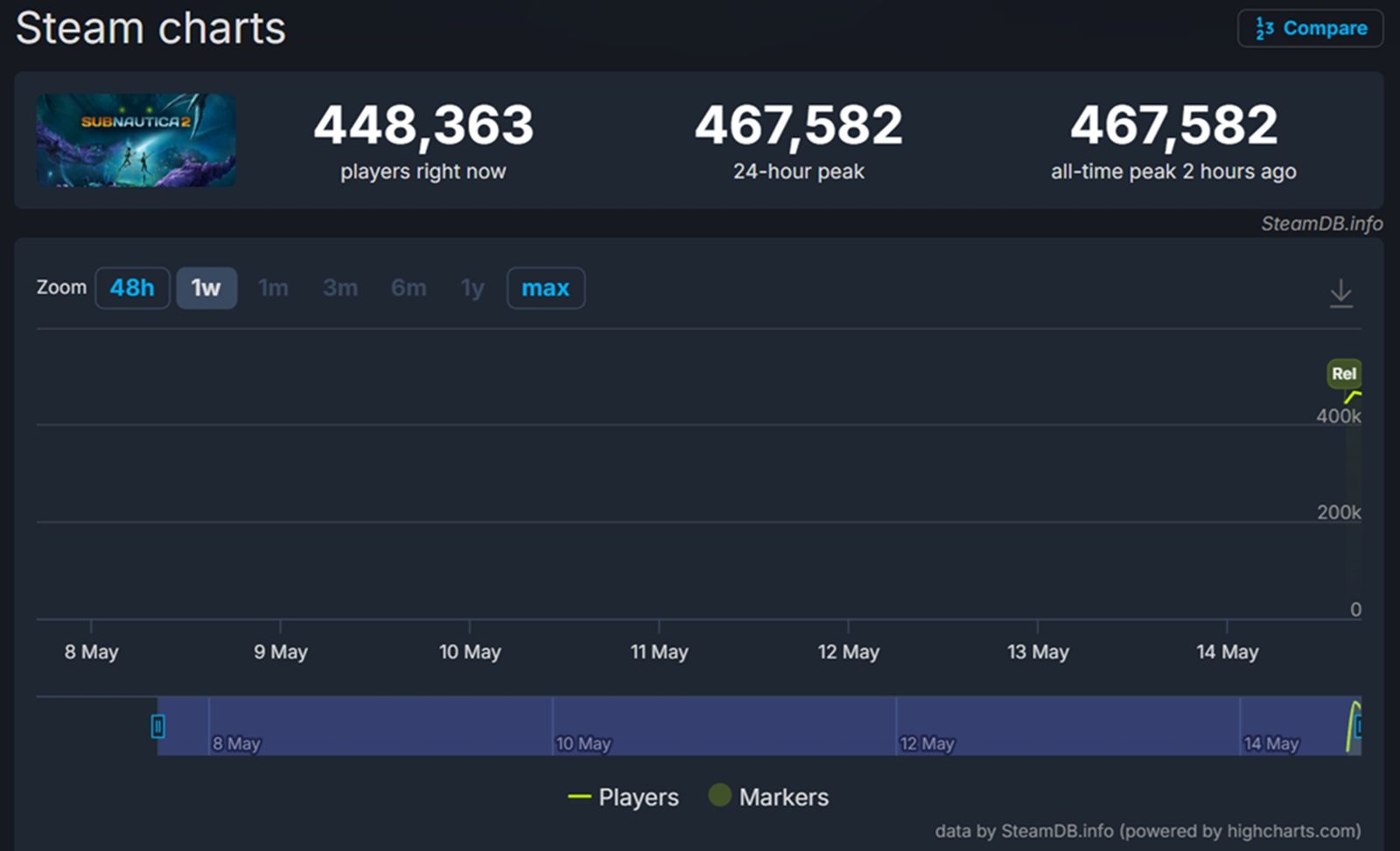Screen dimensions: 1400x851
Task: Click the 14 May axis label
Action: [1227, 652]
